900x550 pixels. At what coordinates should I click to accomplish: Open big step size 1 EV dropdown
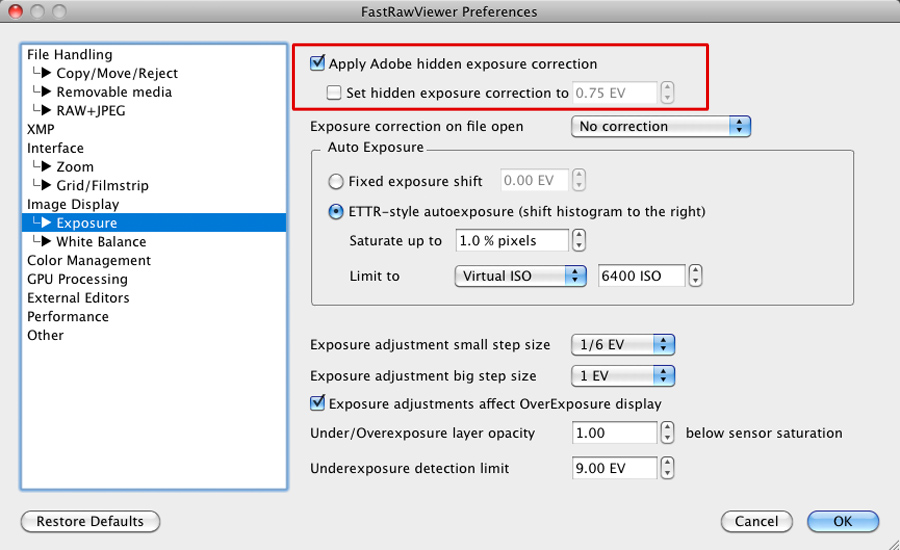point(623,376)
